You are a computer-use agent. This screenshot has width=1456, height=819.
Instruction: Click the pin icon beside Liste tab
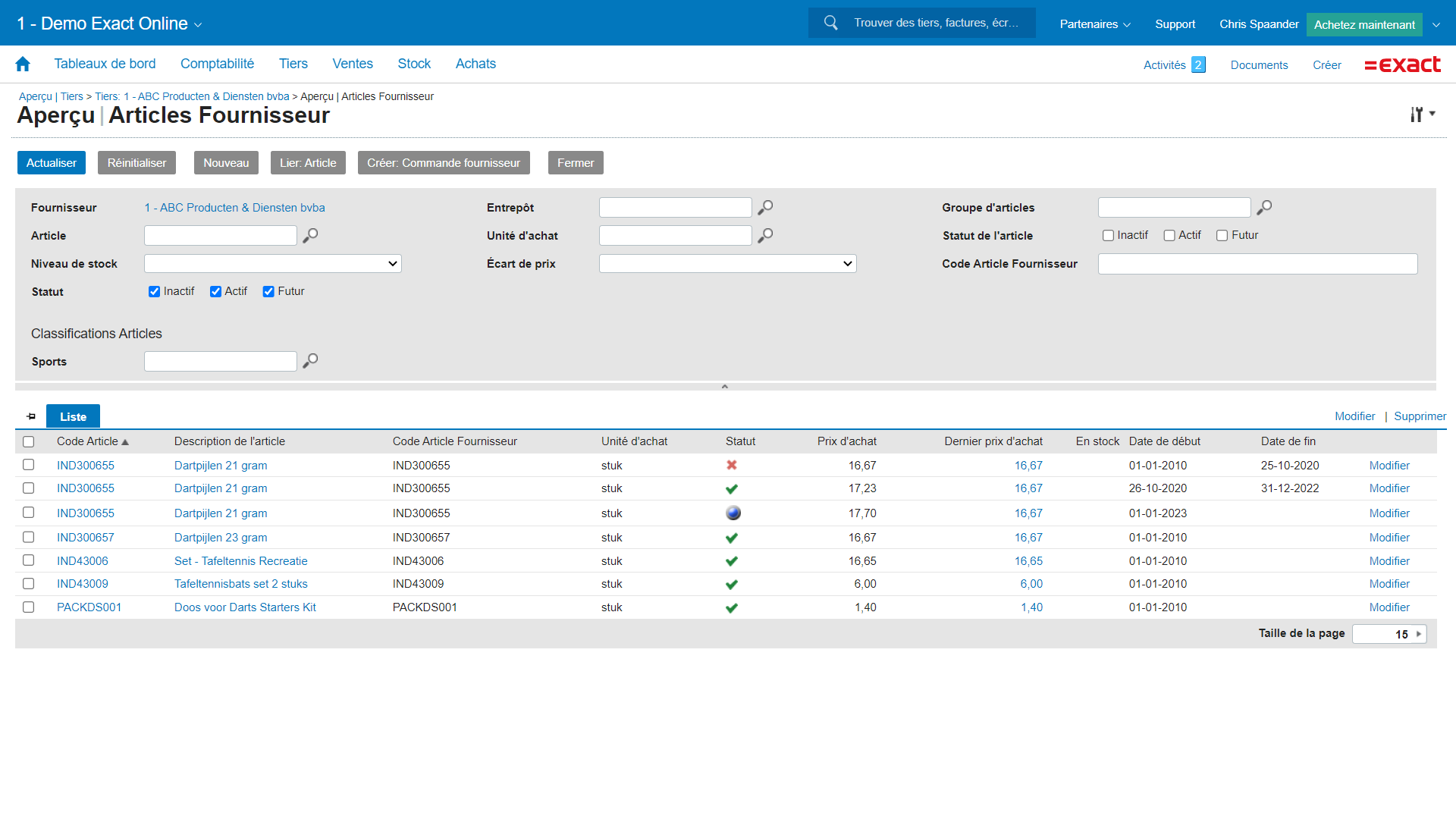coord(31,416)
